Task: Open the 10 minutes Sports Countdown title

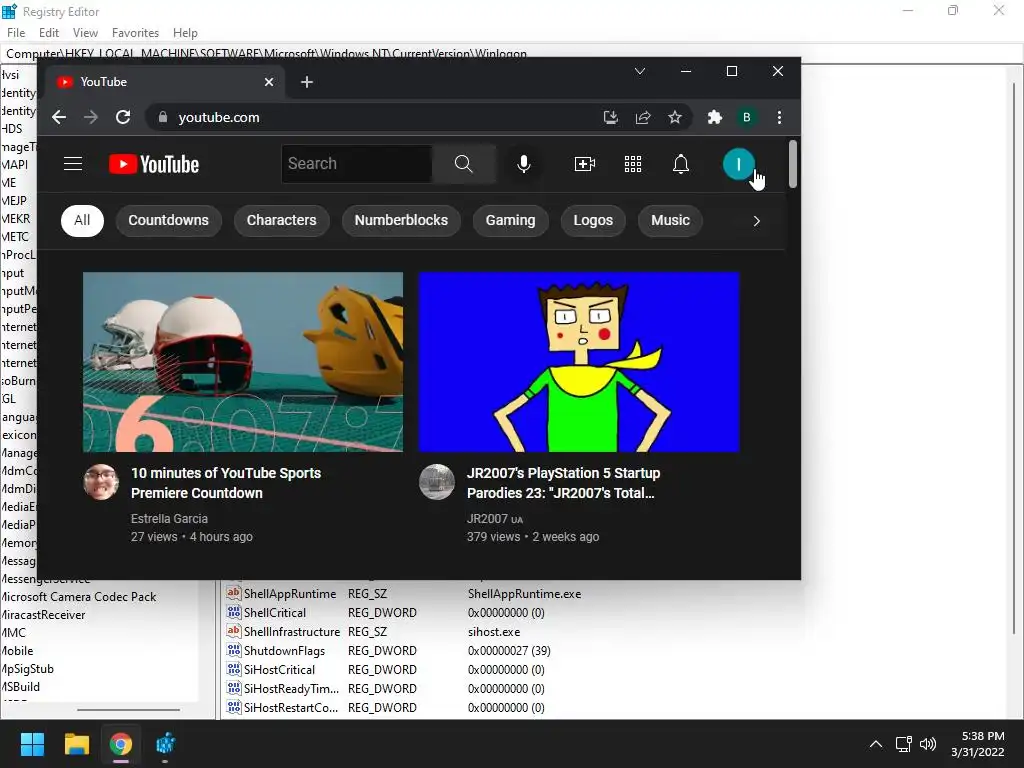Action: 226,483
